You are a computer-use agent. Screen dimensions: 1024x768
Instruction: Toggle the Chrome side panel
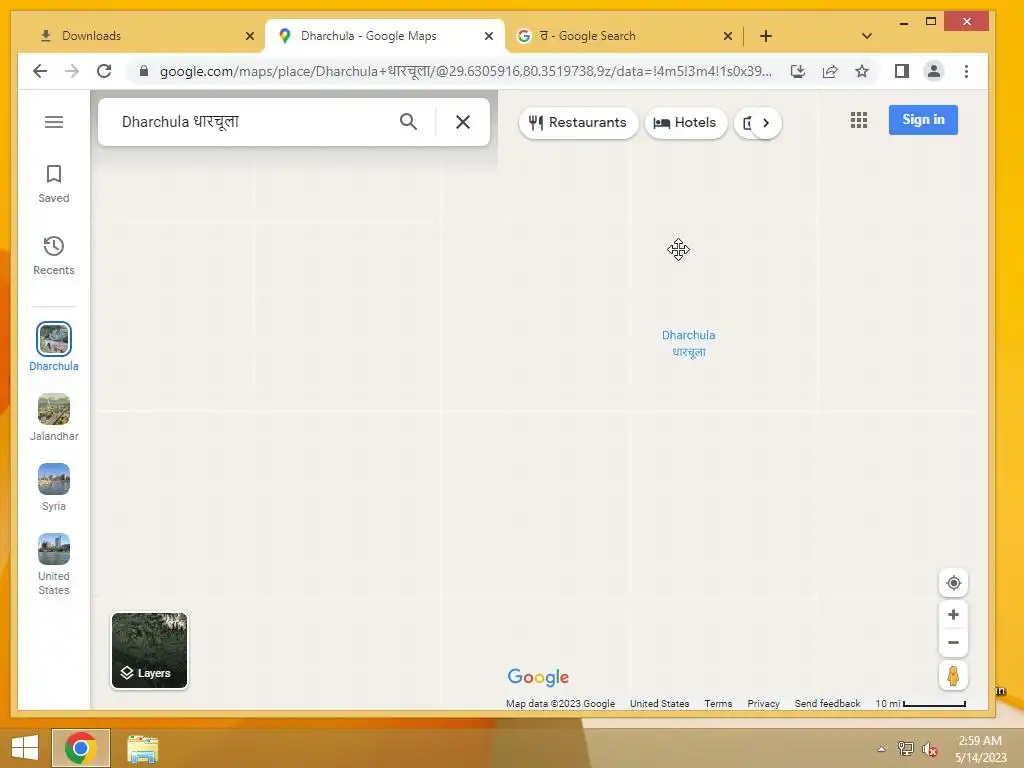click(902, 71)
